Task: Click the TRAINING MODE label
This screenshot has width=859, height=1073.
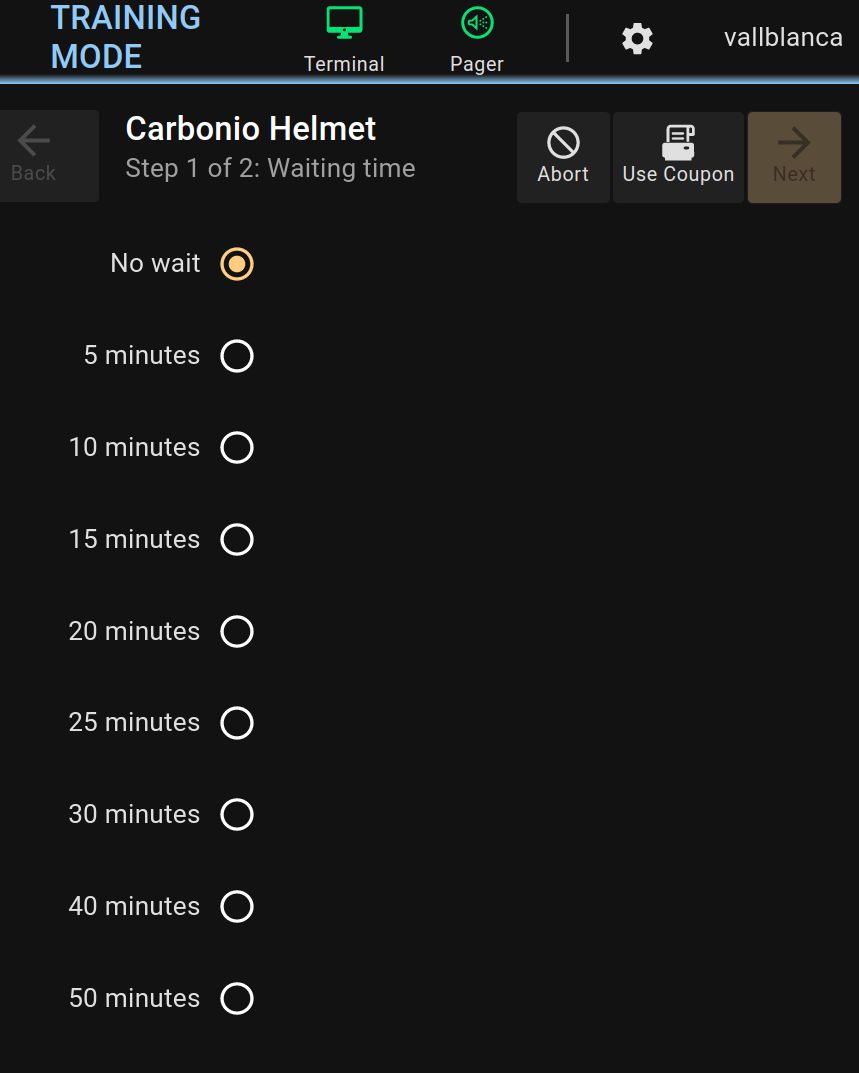Action: point(125,37)
